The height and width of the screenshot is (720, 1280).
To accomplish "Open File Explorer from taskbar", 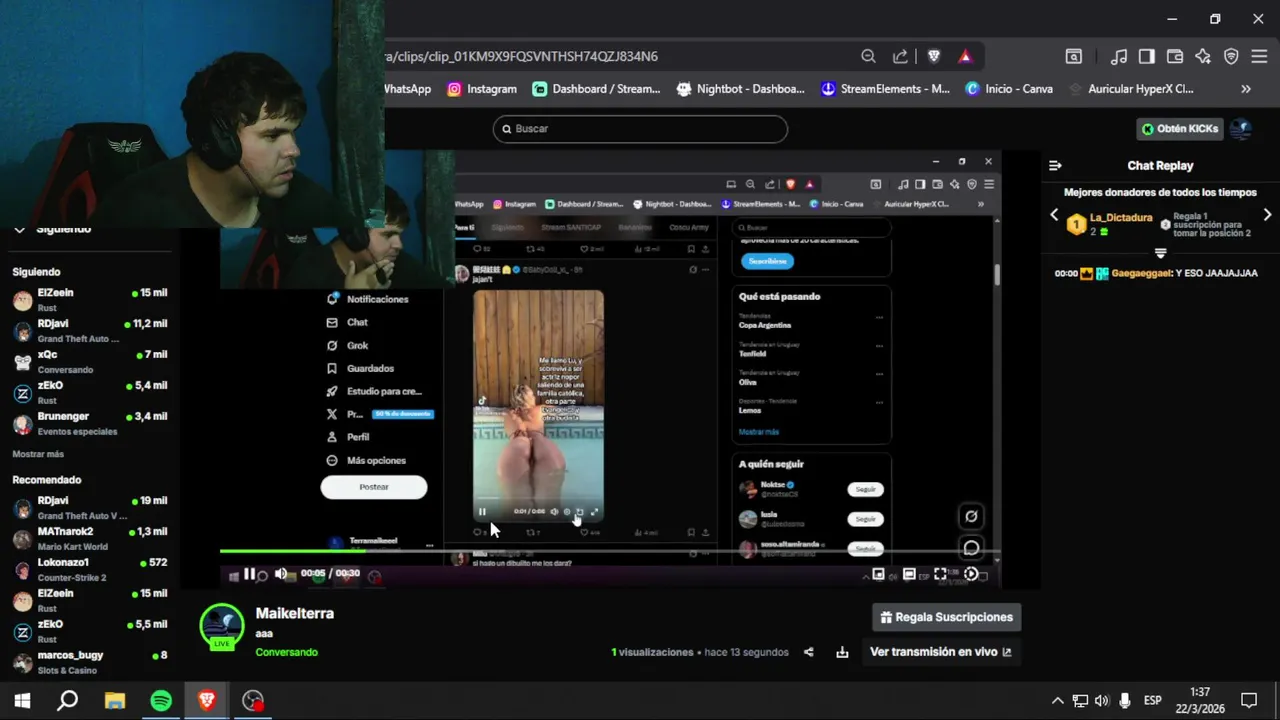I will (115, 701).
